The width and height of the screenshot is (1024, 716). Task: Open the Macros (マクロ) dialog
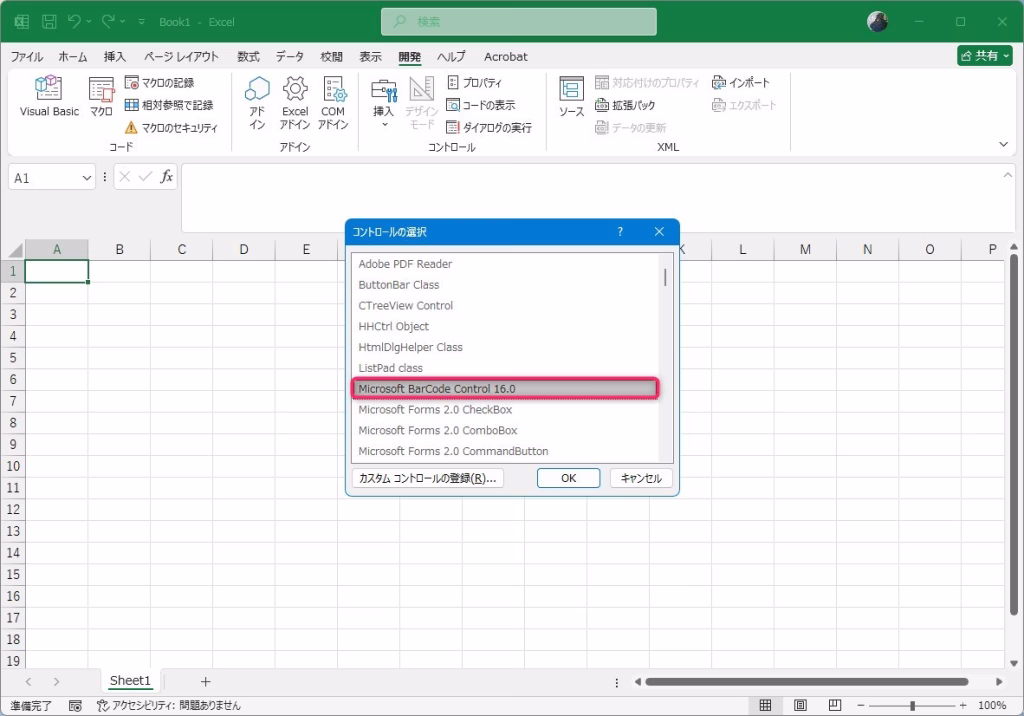tap(101, 97)
